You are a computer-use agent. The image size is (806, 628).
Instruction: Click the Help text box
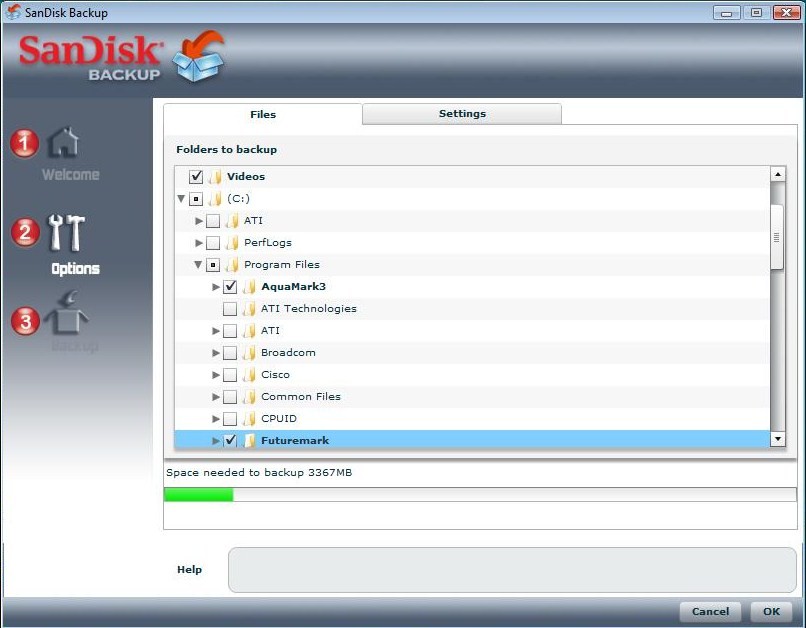tap(512, 570)
